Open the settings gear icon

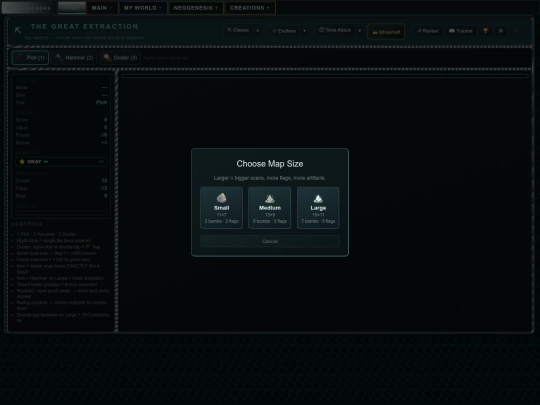(x=501, y=31)
